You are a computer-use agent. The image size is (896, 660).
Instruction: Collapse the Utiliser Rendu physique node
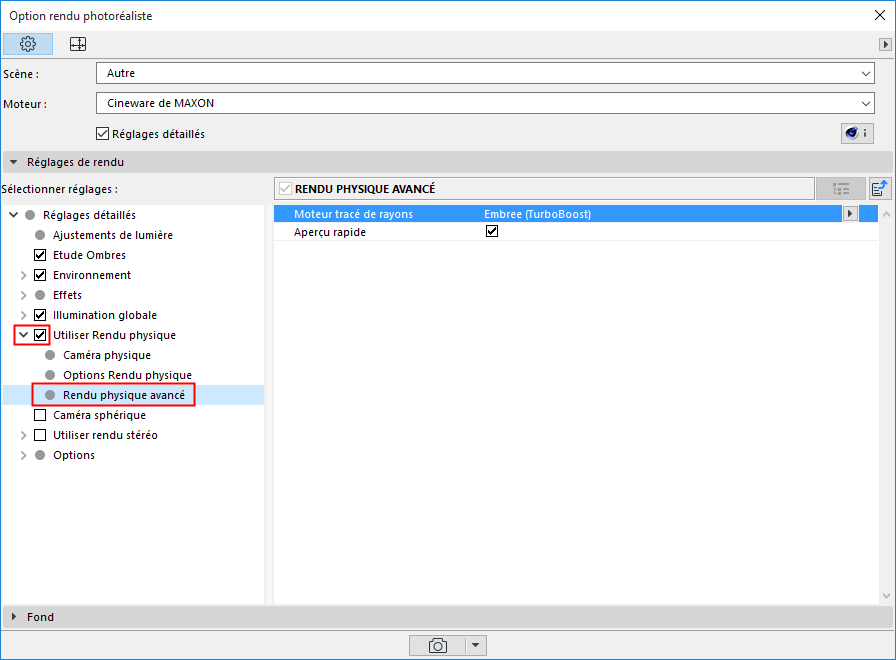[x=23, y=335]
